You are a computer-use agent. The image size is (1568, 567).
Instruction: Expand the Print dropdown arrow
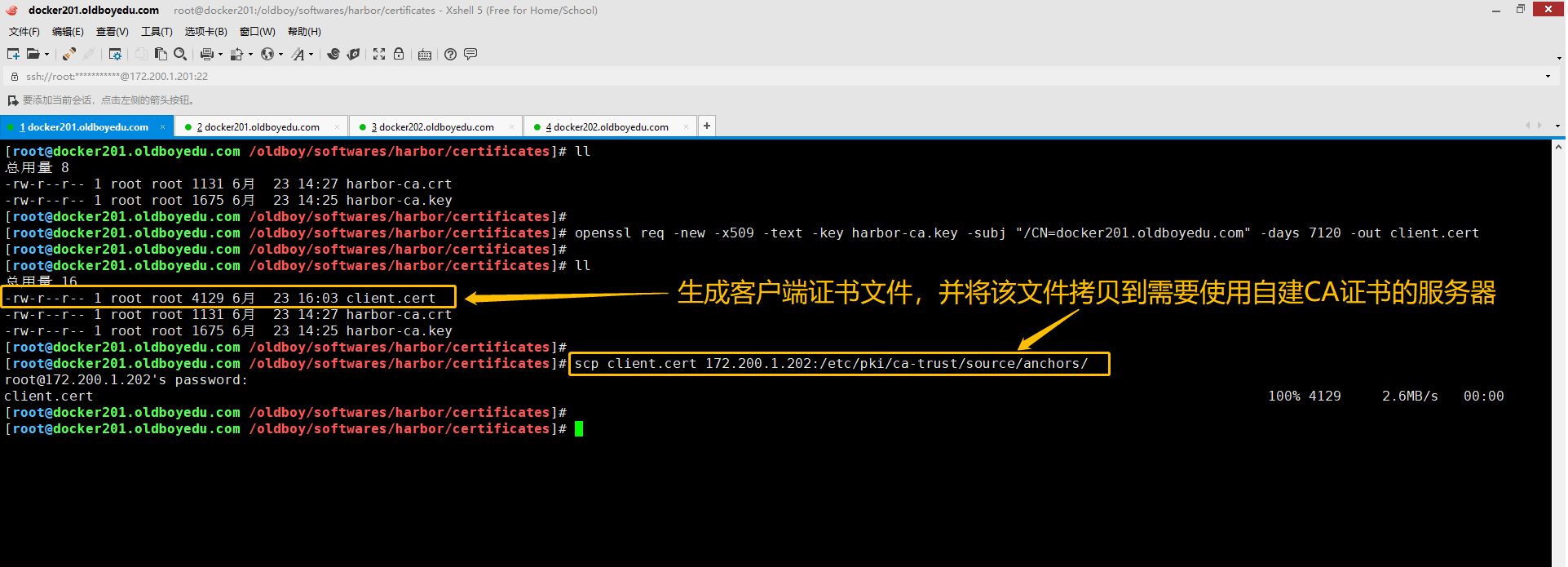220,55
